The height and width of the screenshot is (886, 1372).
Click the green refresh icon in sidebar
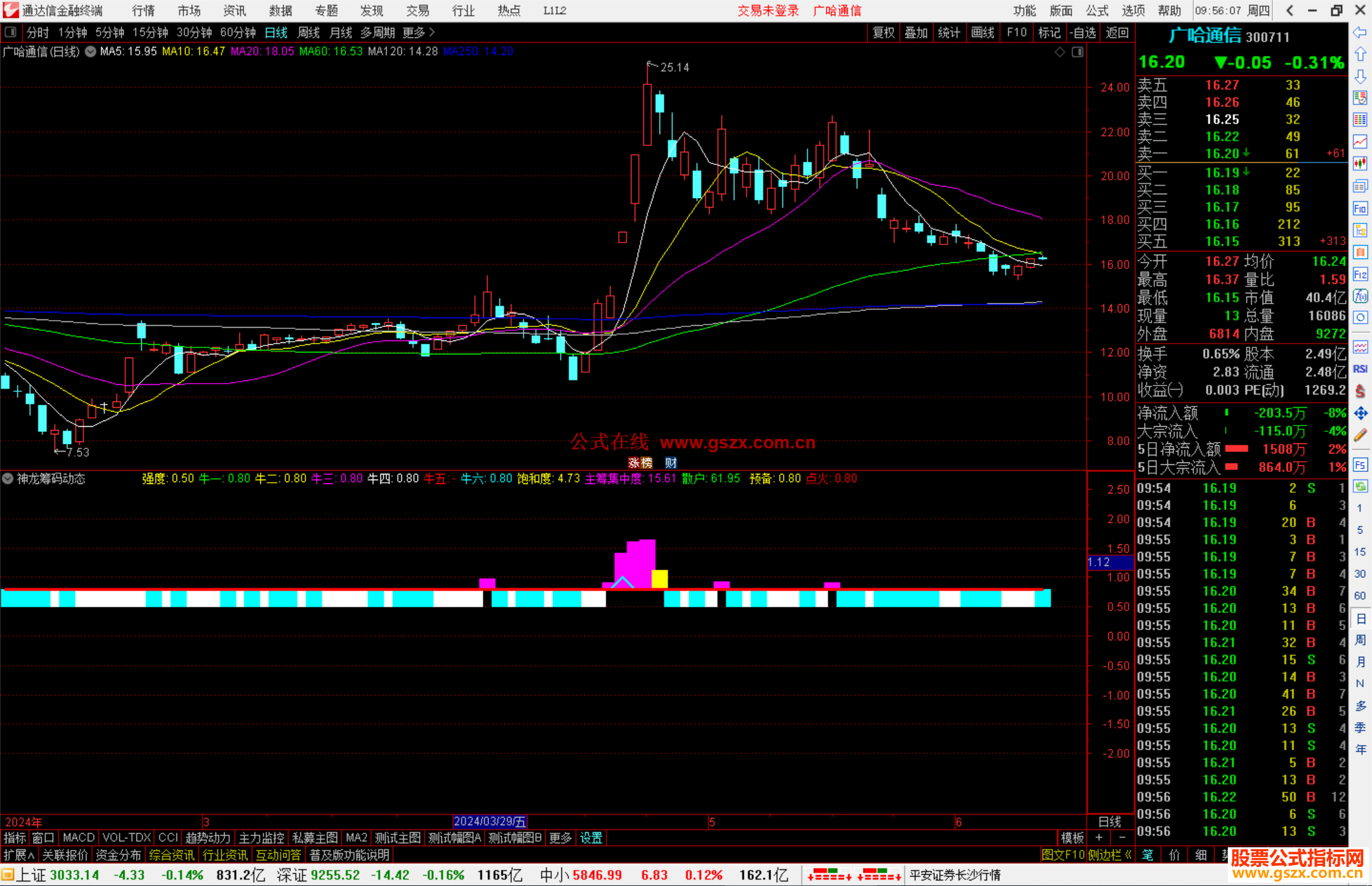pos(1360,487)
